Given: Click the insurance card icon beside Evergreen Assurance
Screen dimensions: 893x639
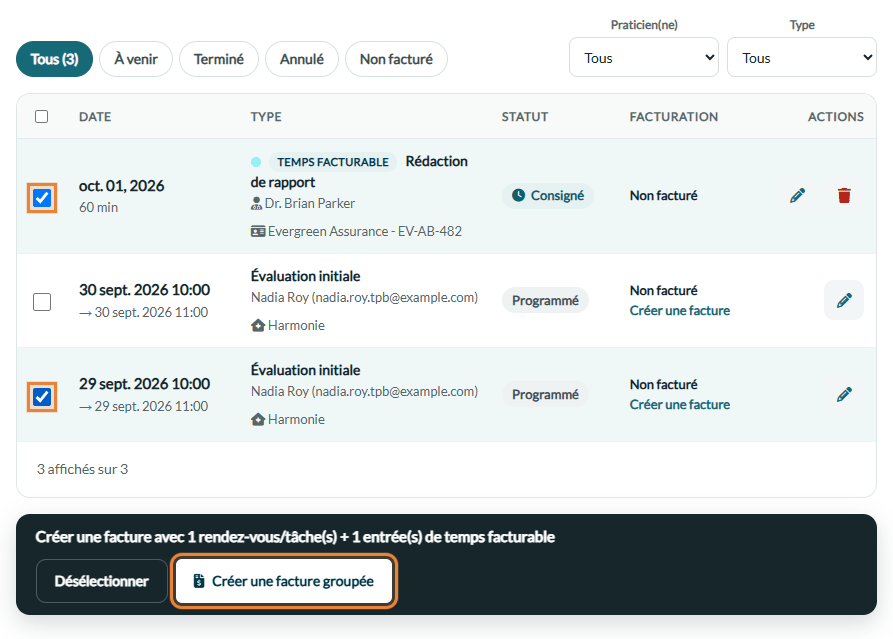Looking at the screenshot, I should pos(258,231).
